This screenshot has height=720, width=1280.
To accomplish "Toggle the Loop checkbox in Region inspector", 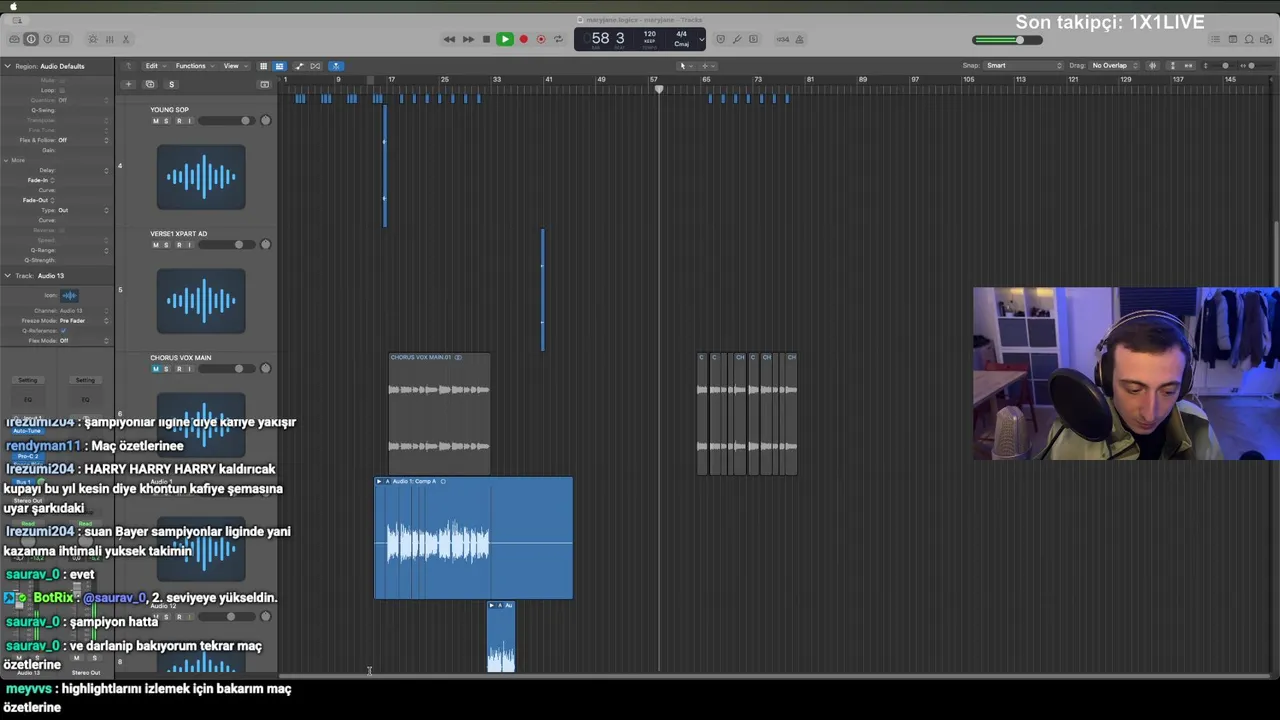I will tap(62, 90).
